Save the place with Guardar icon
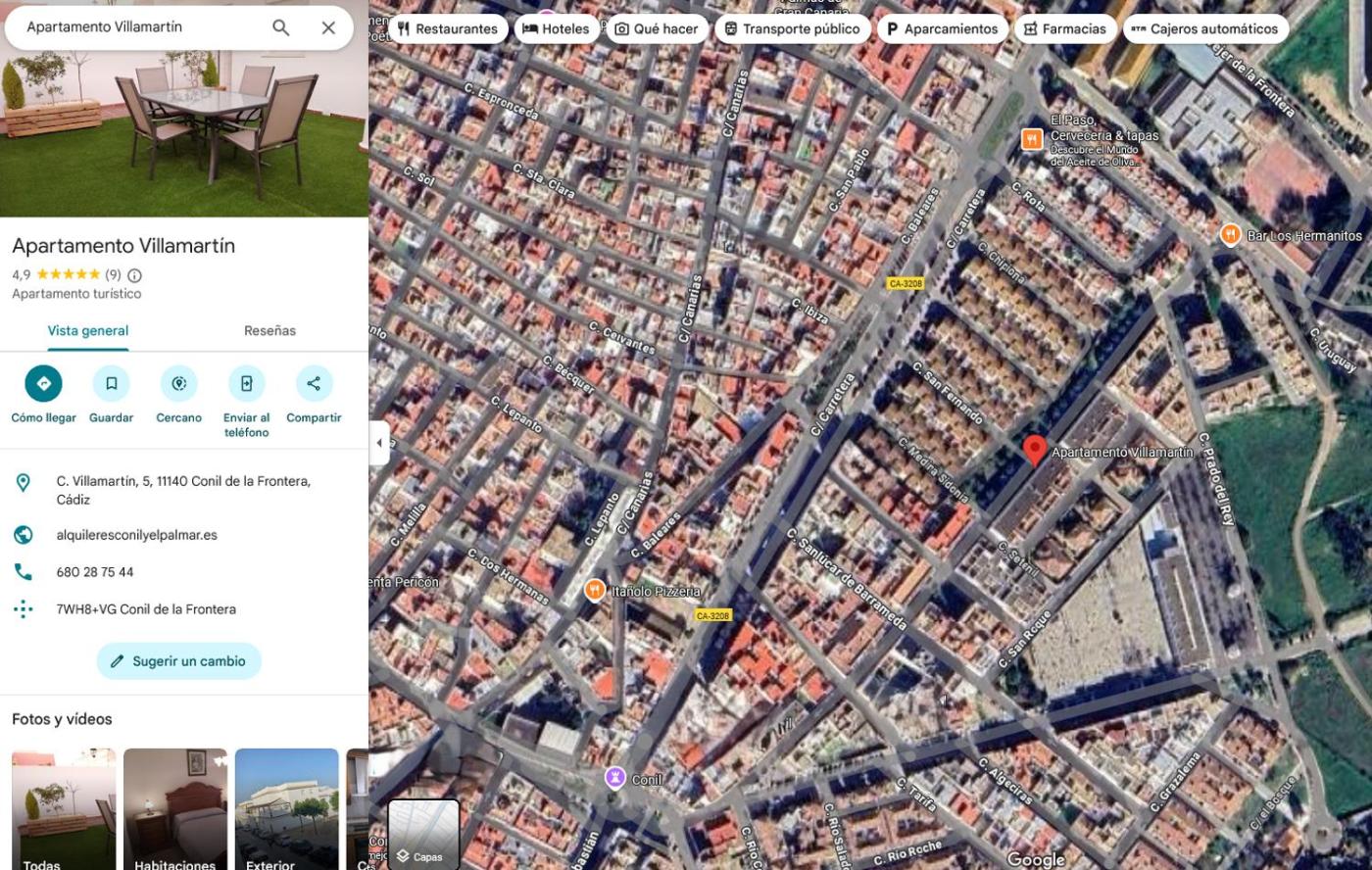 point(111,383)
